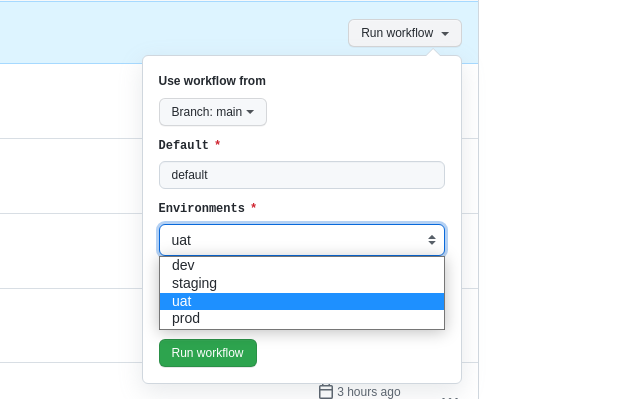
Task: Click the up-down arrows in Environments select
Action: (x=432, y=240)
